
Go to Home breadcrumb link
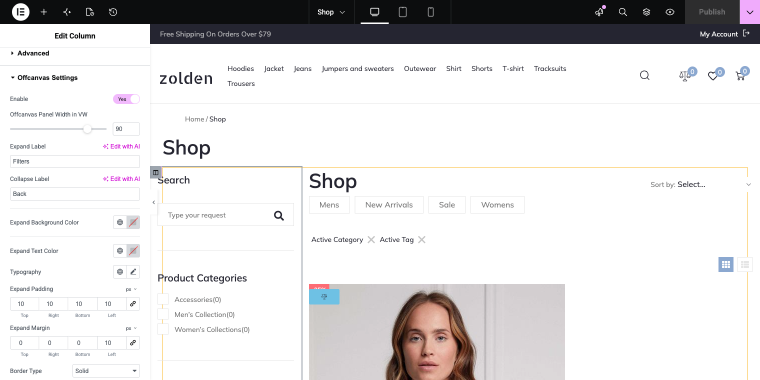click(x=194, y=119)
